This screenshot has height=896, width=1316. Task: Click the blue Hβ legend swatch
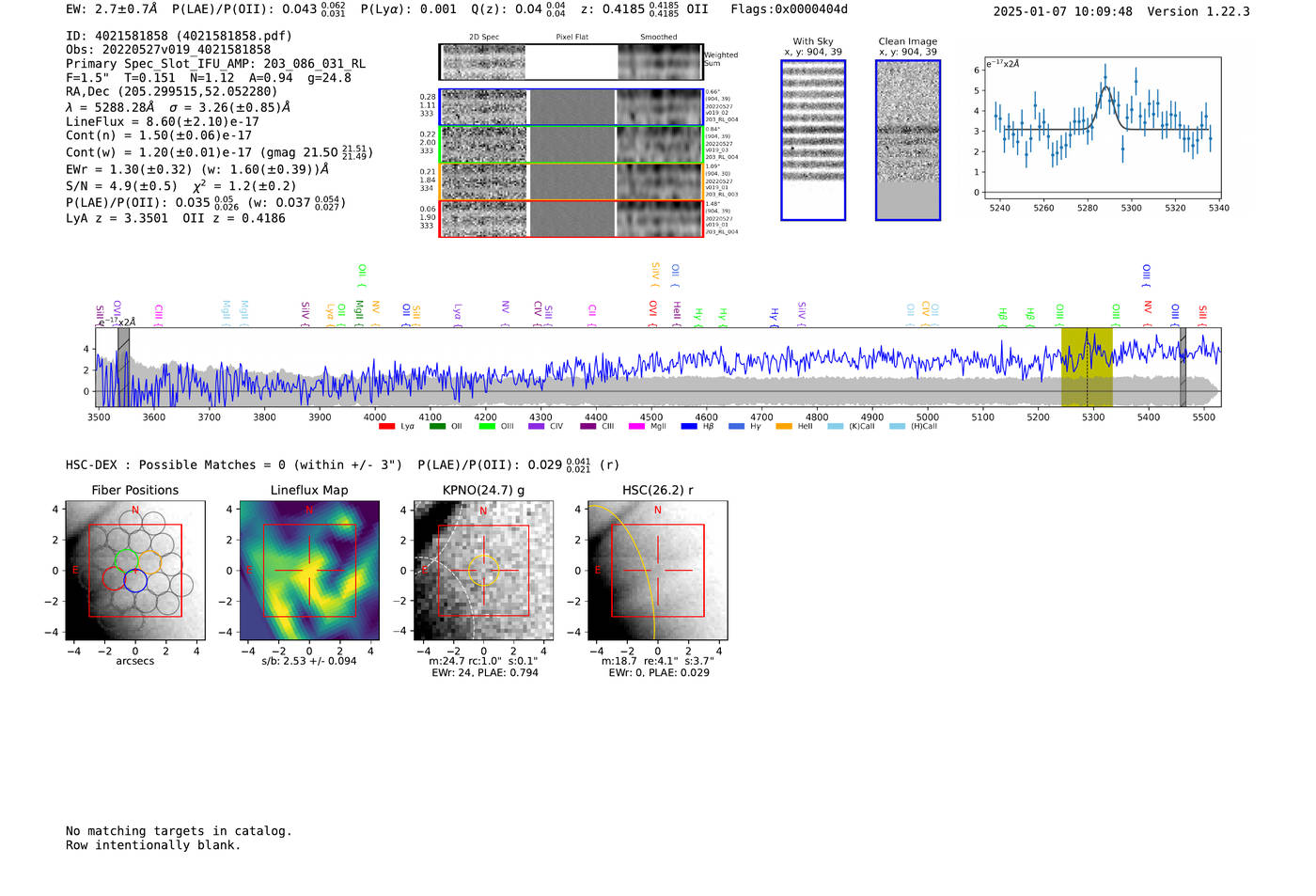click(x=689, y=427)
